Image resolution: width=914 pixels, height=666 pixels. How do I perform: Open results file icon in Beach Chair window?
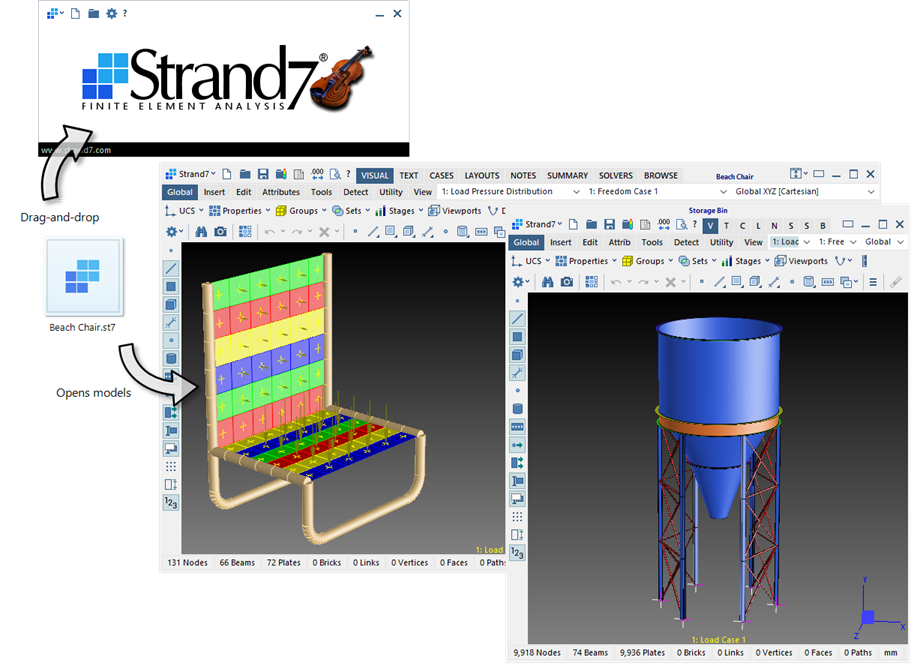pyautogui.click(x=281, y=174)
